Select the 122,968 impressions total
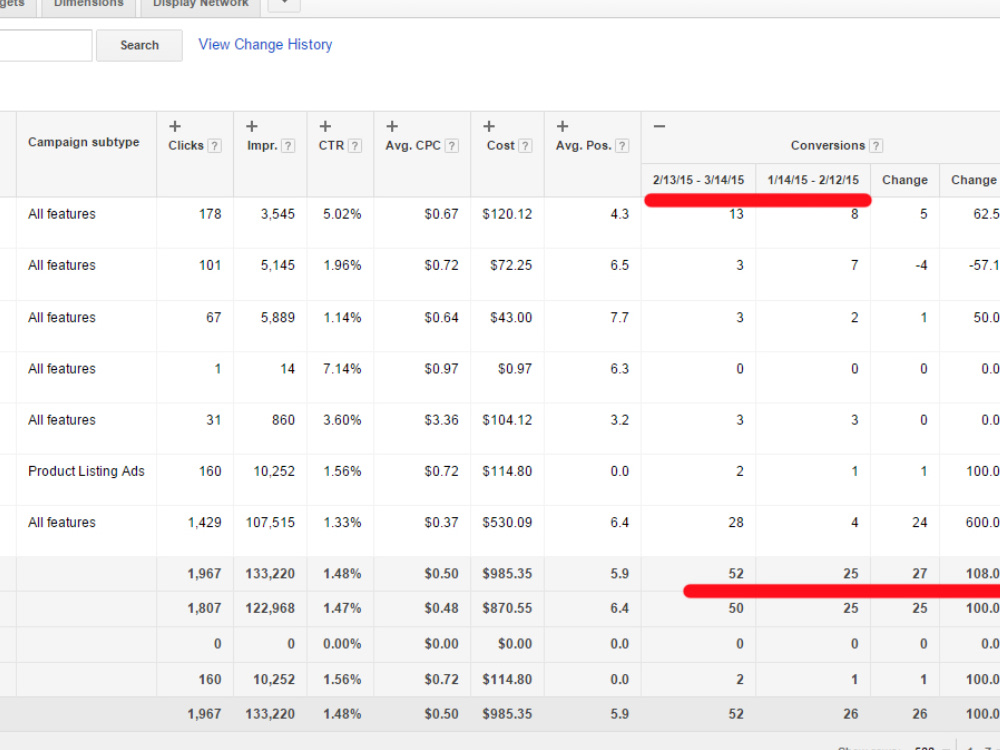The width and height of the screenshot is (1000, 750). coord(270,608)
